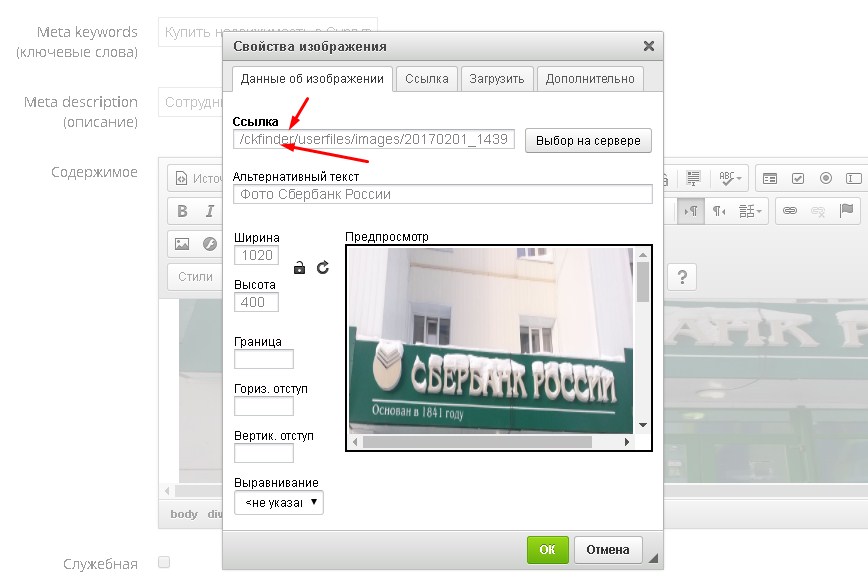Click the preview vertical scrollbar thumb
Image resolution: width=868 pixels, height=586 pixels.
643,282
